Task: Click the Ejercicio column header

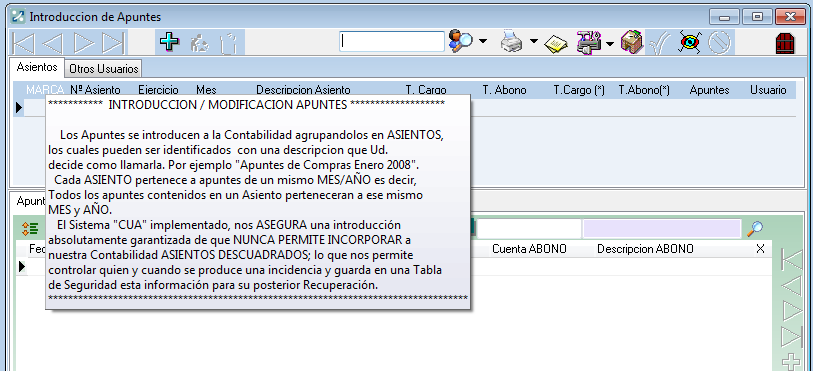Action: tap(158, 90)
